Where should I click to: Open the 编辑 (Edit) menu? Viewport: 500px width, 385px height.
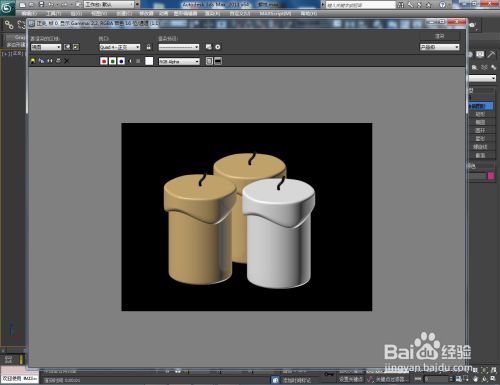pos(29,13)
